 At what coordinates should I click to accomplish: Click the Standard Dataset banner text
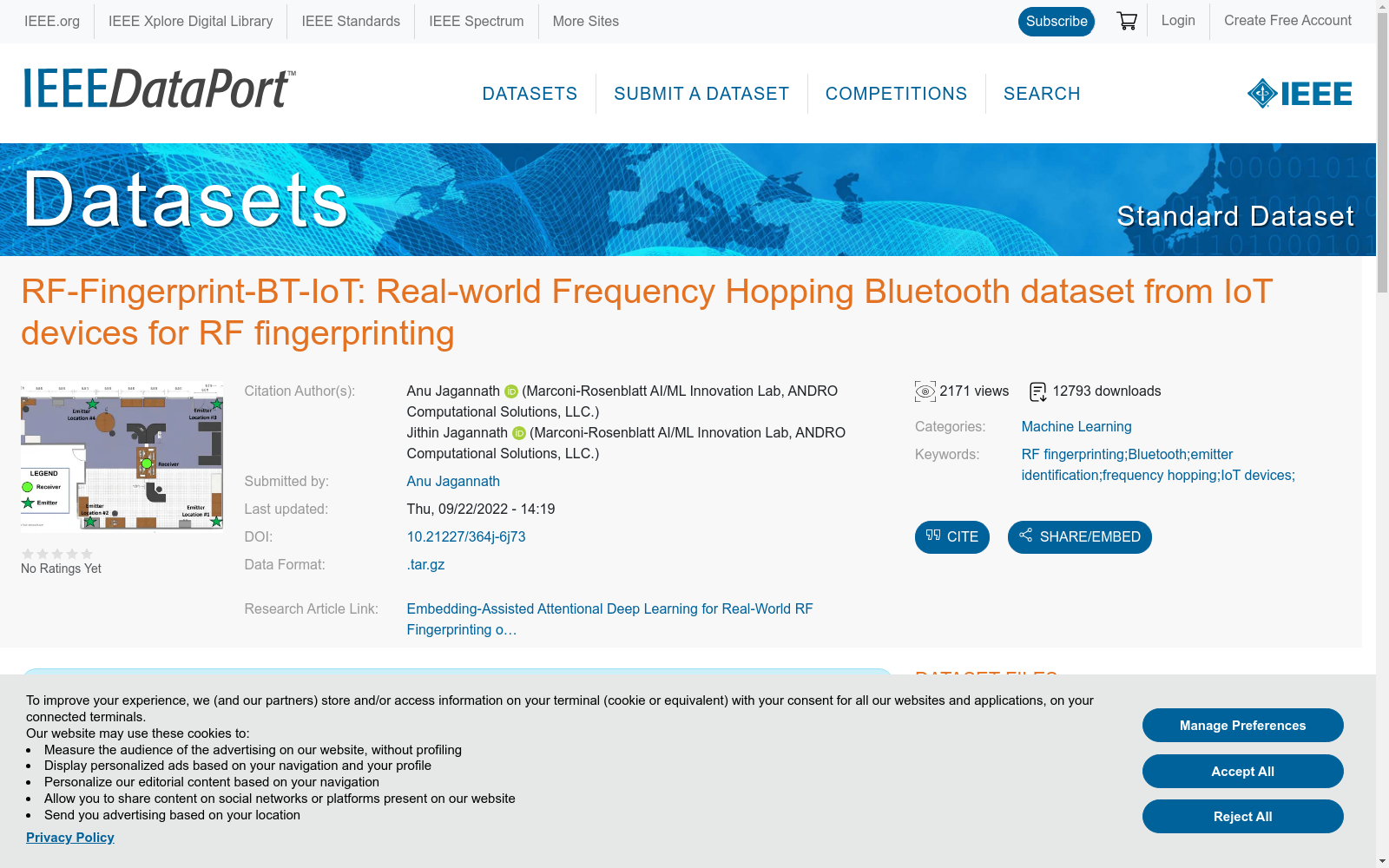[x=1235, y=216]
